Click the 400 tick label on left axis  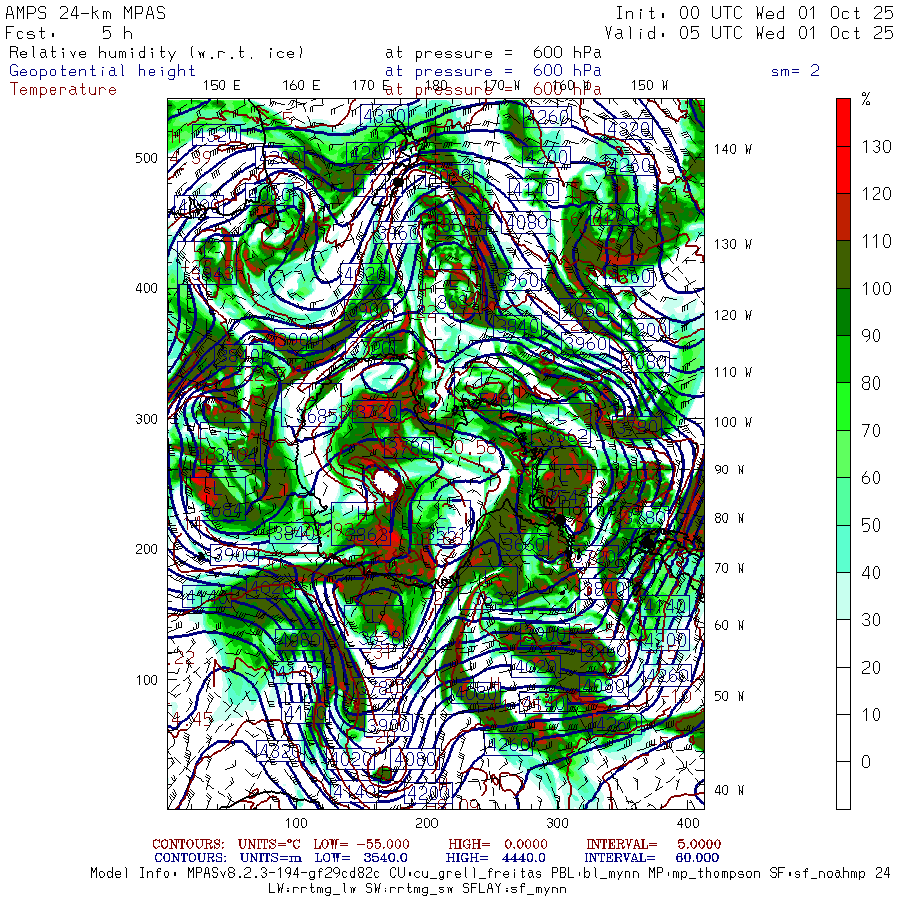(x=146, y=288)
